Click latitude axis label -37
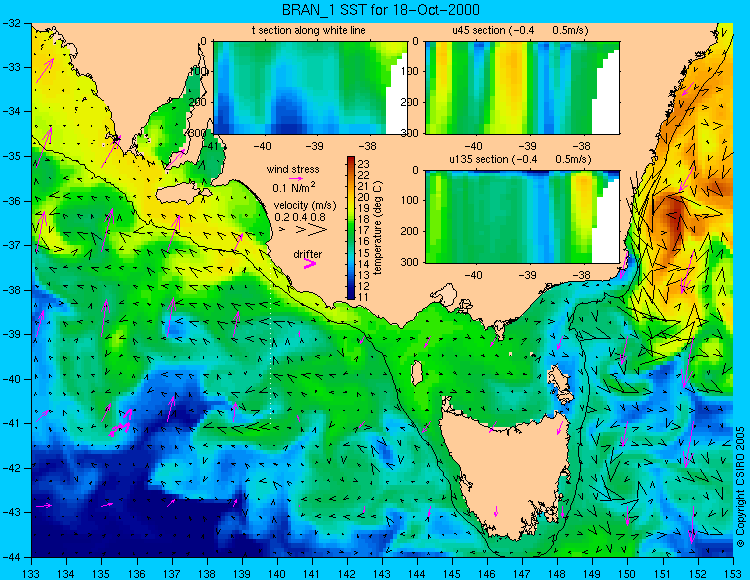This screenshot has height=580, width=750. 12,245
